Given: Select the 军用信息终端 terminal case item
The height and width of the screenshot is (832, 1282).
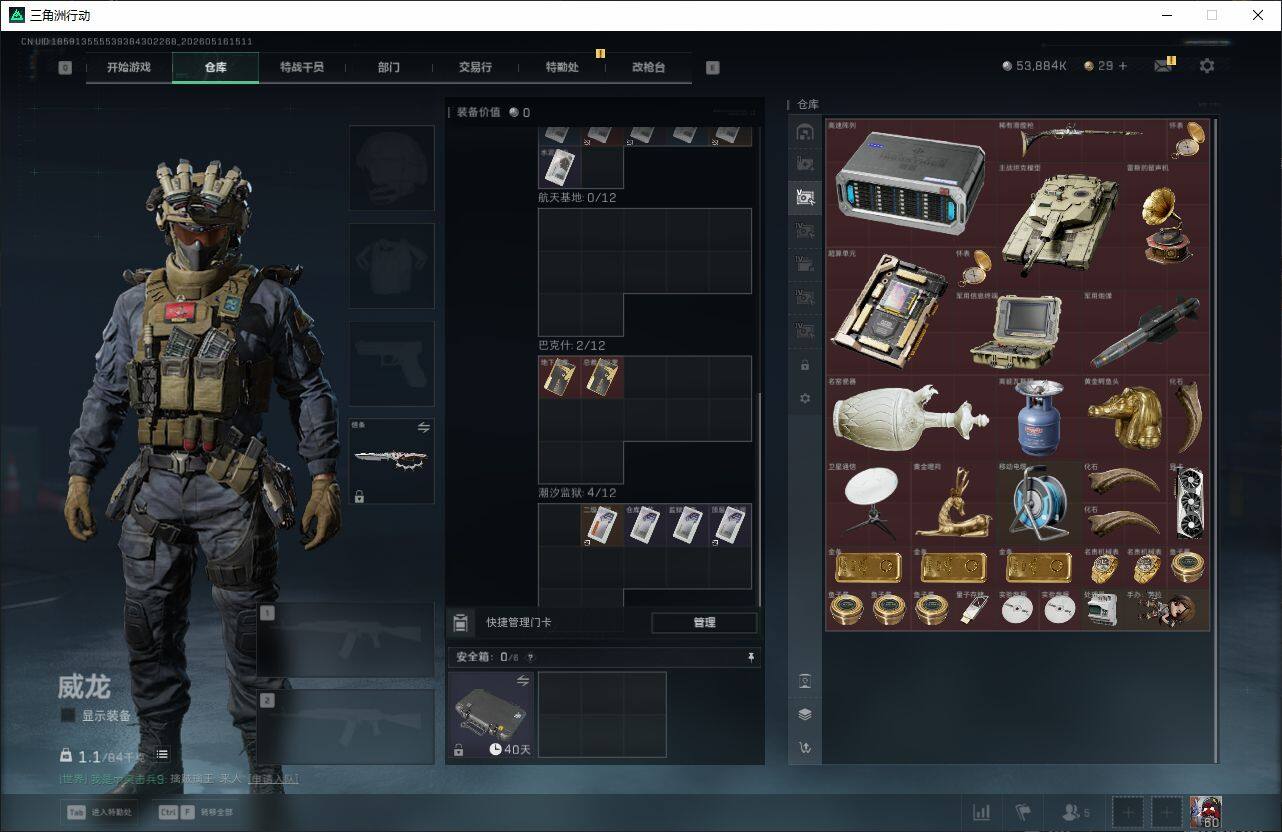Looking at the screenshot, I should click(1017, 331).
